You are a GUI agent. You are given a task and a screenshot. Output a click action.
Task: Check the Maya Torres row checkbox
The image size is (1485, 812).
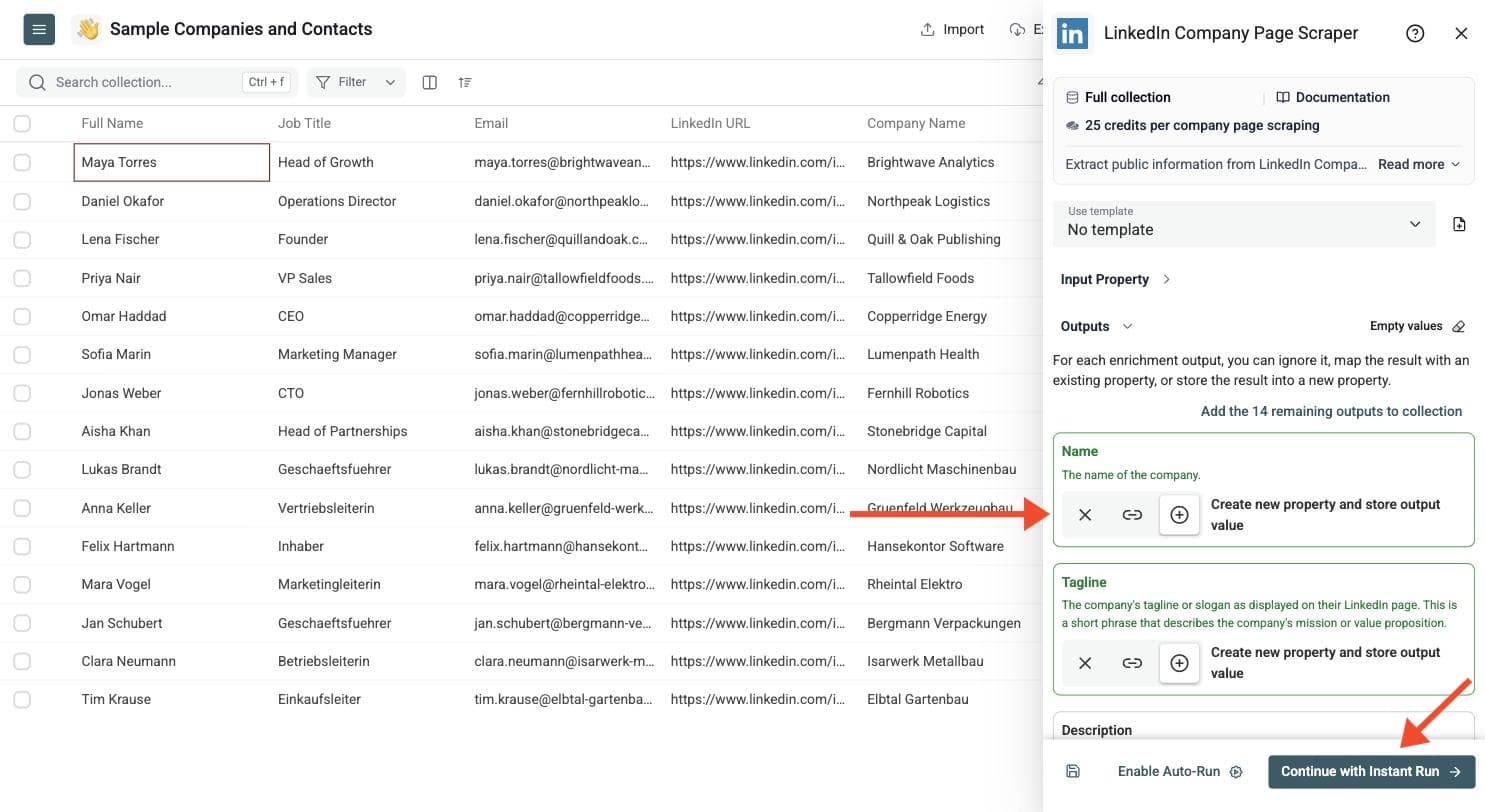tap(22, 162)
